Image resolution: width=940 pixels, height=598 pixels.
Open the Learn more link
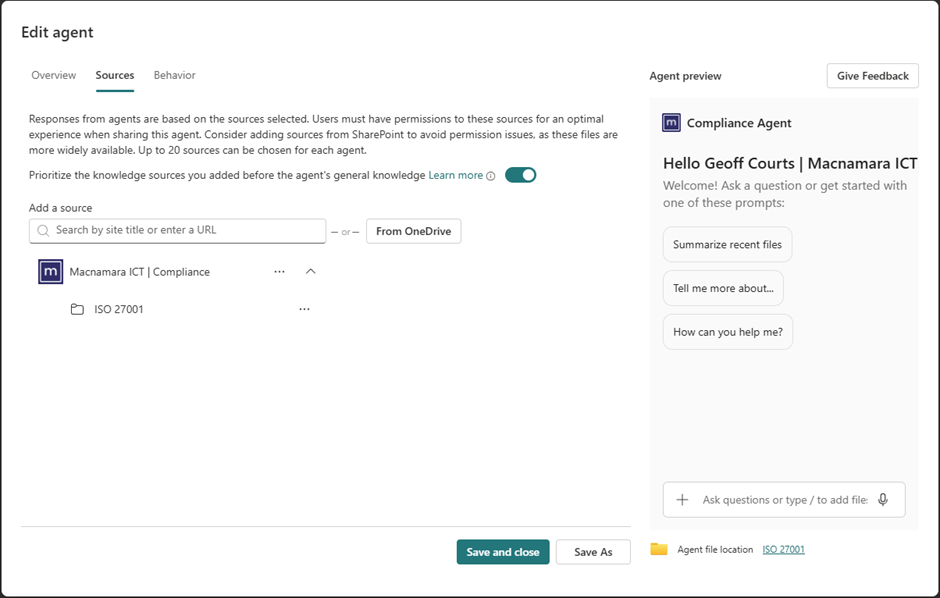pyautogui.click(x=456, y=175)
